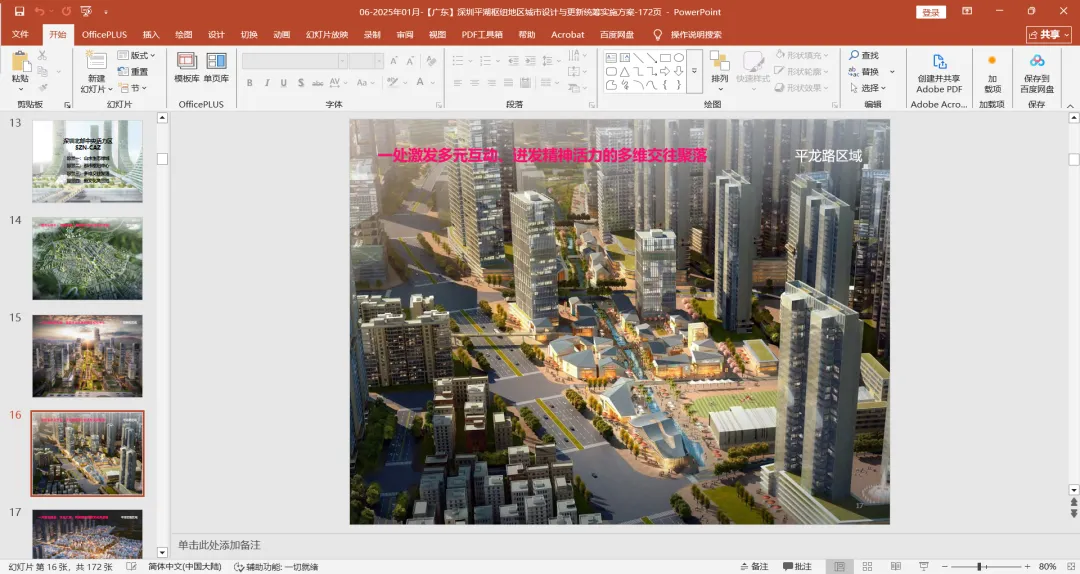Image resolution: width=1080 pixels, height=574 pixels.
Task: Click Increase Font Size icon
Action: [394, 61]
